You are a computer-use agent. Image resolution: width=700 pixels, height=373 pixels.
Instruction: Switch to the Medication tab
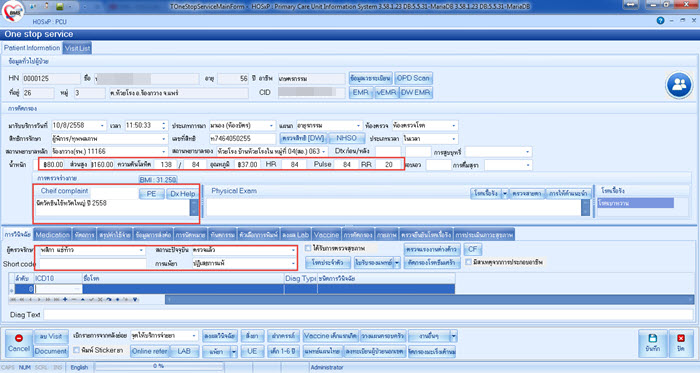click(x=53, y=235)
